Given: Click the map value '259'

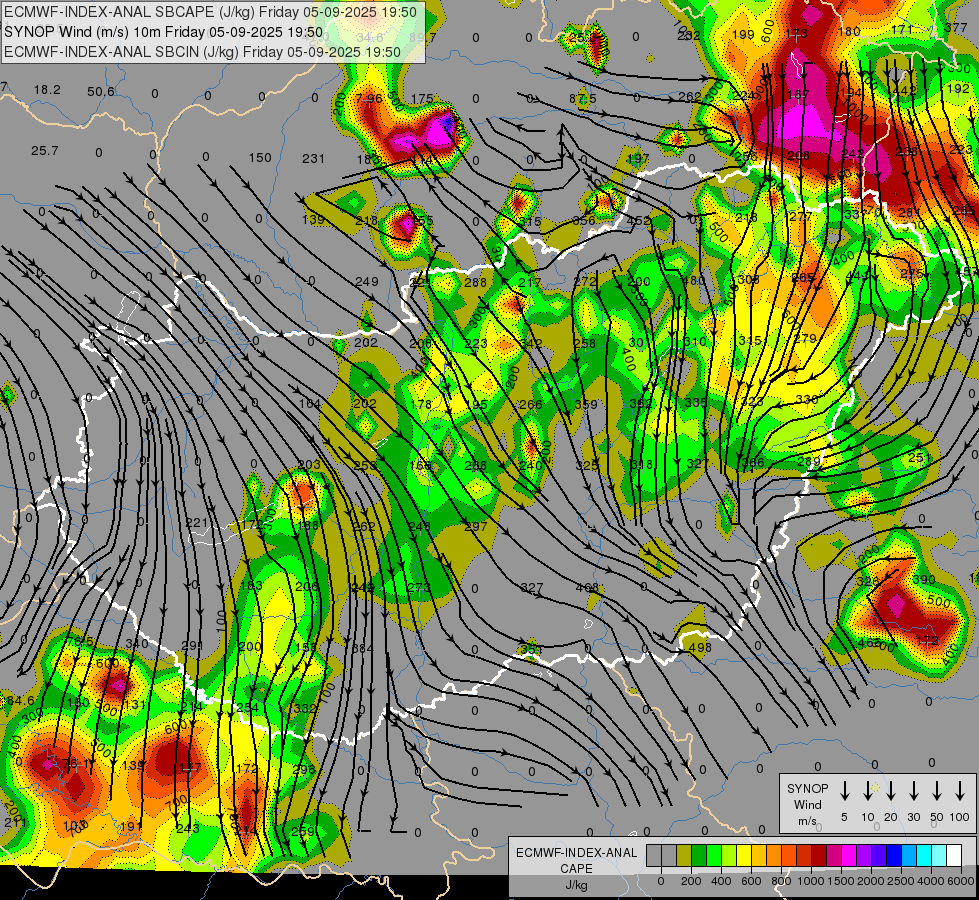Looking at the screenshot, I should (x=303, y=831).
